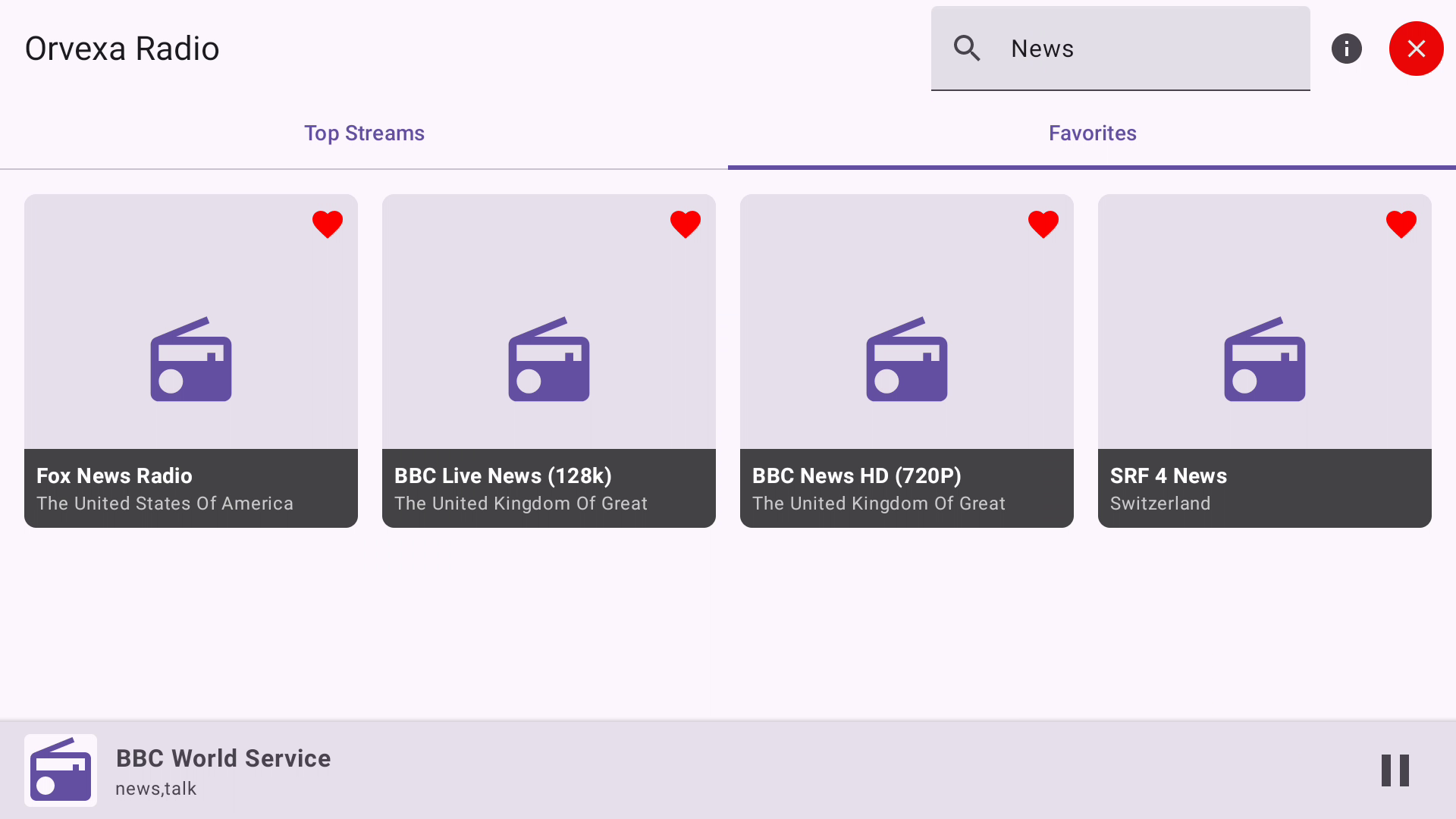Click the BBC Live News radio icon

pos(549,359)
